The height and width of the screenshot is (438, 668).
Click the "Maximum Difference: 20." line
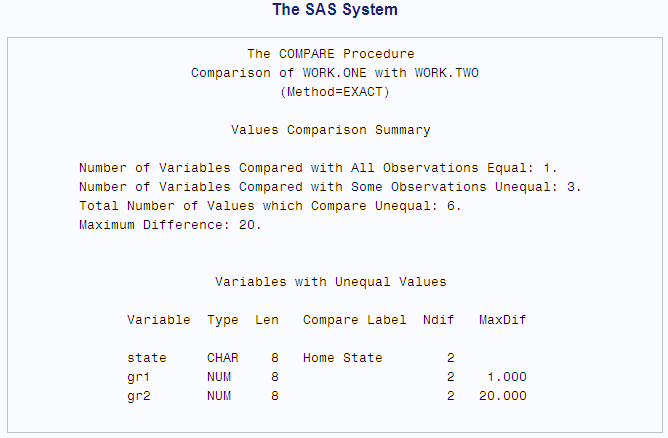click(170, 225)
